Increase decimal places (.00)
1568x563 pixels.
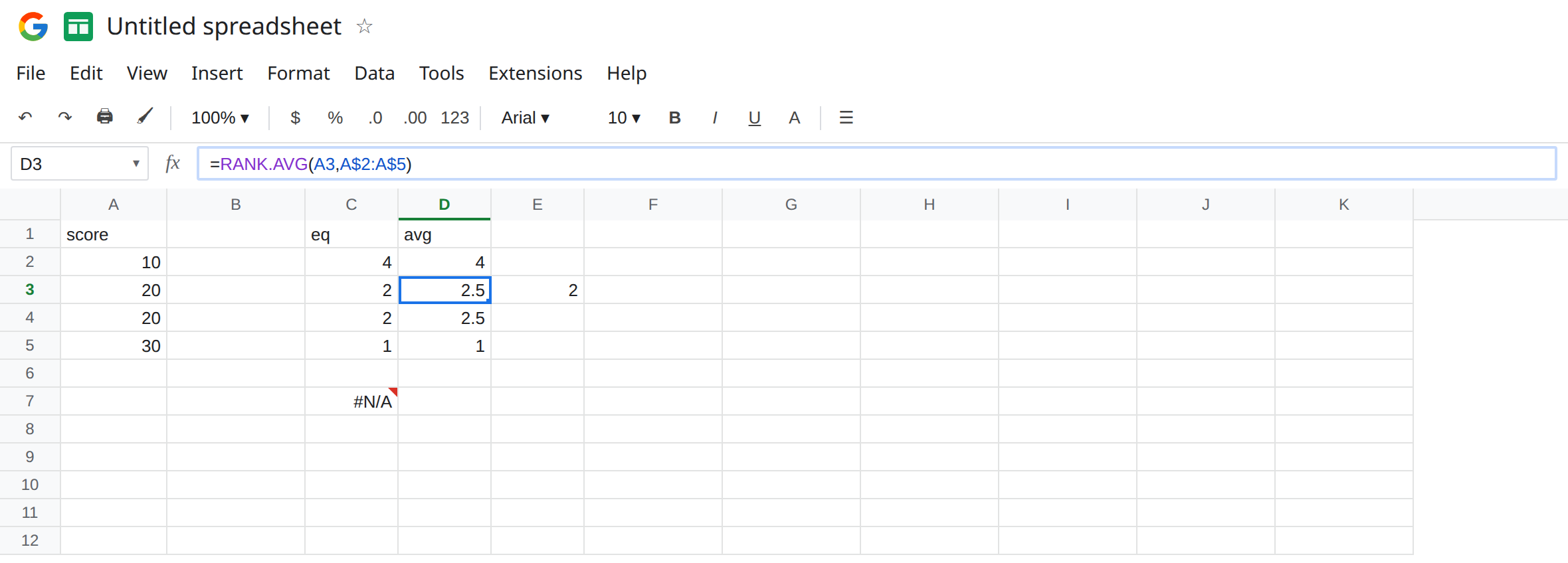[x=415, y=118]
